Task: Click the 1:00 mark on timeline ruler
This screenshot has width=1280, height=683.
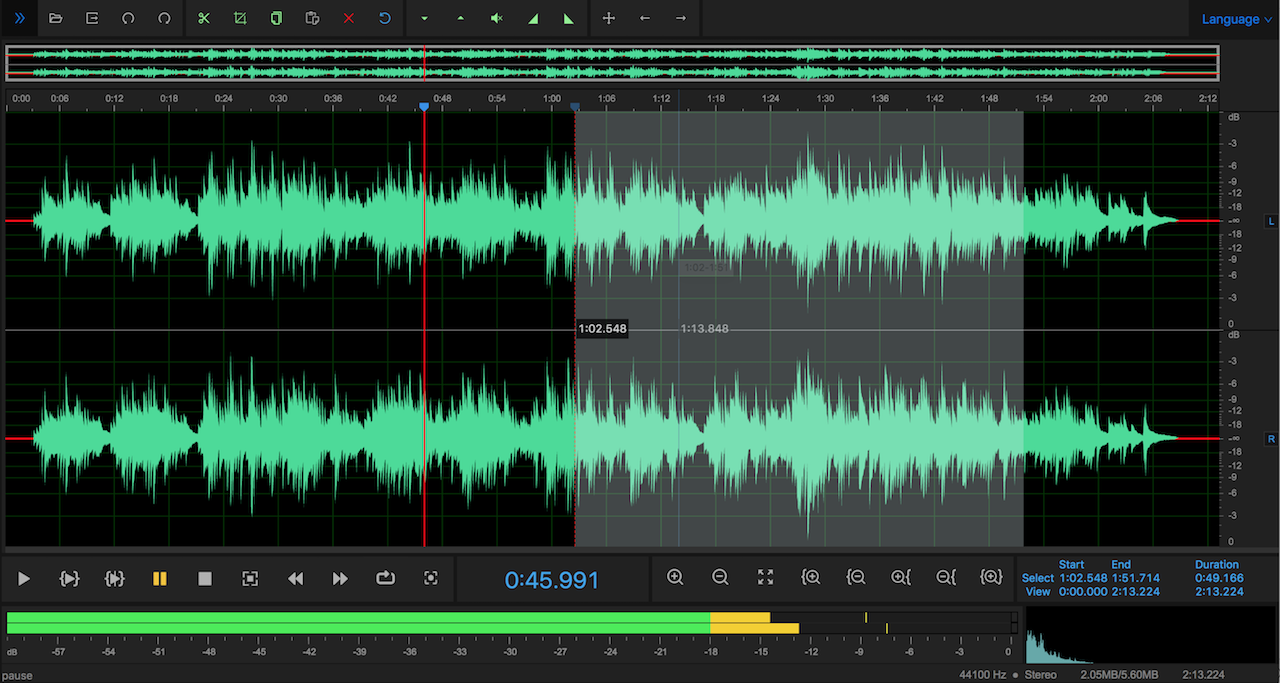Action: click(552, 98)
